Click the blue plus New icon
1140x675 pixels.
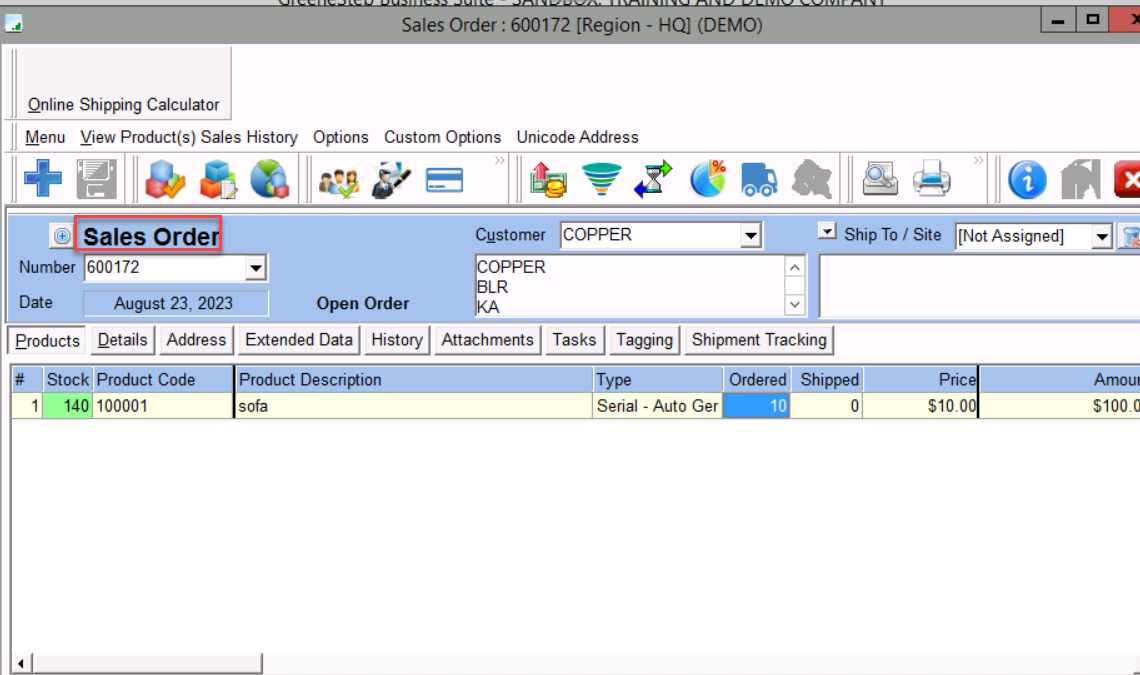(43, 180)
